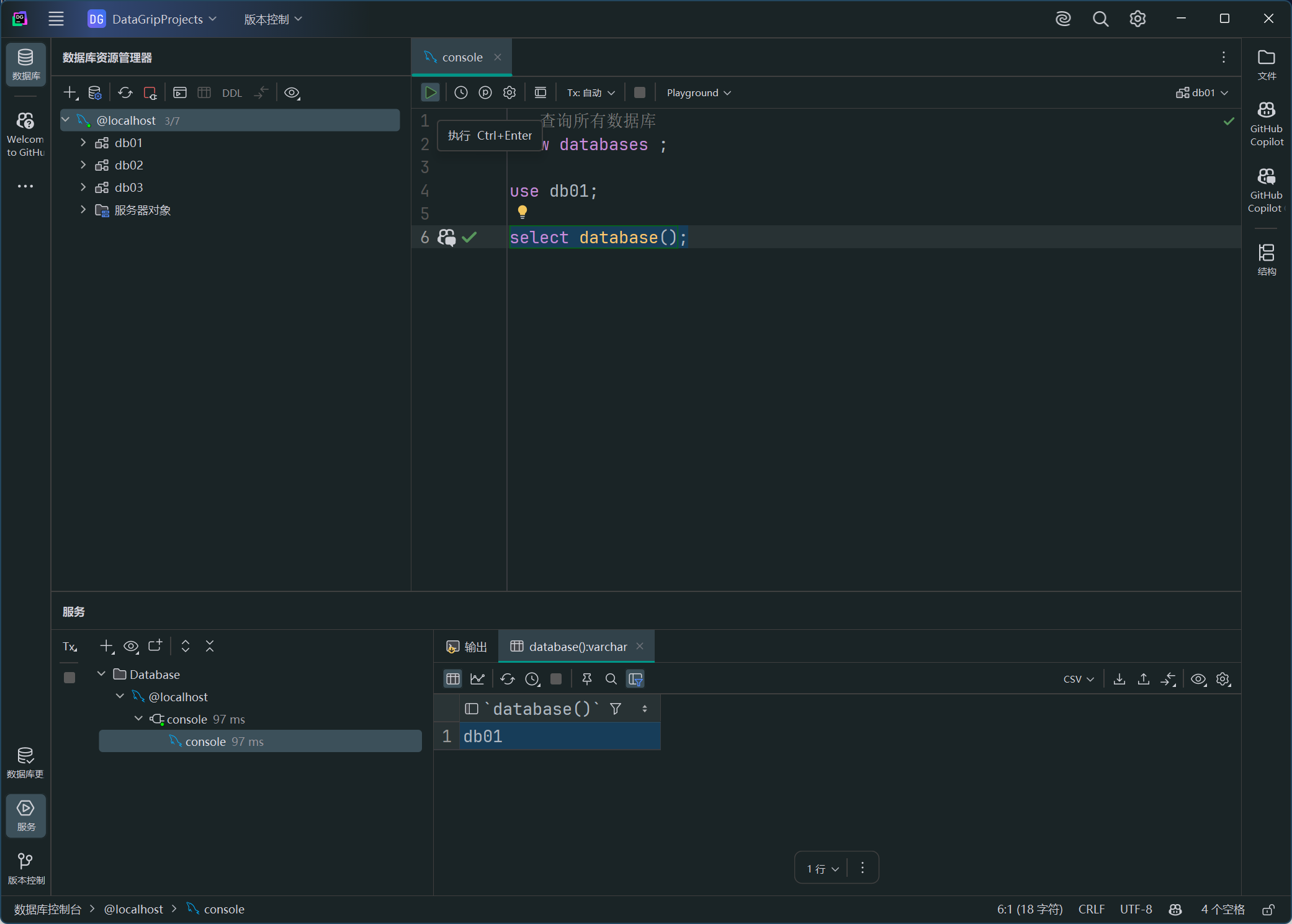Open the Structure panel in the right sidebar
1292x924 pixels.
pyautogui.click(x=1266, y=259)
